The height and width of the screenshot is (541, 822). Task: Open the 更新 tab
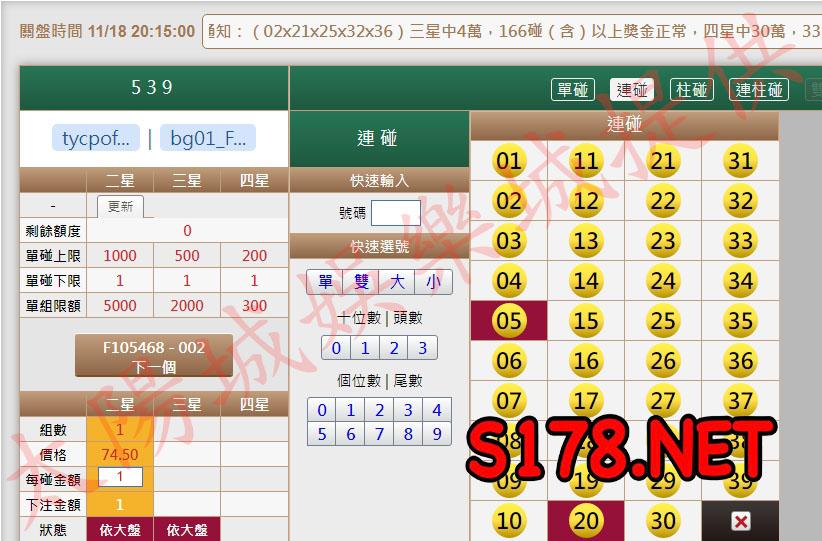point(120,206)
